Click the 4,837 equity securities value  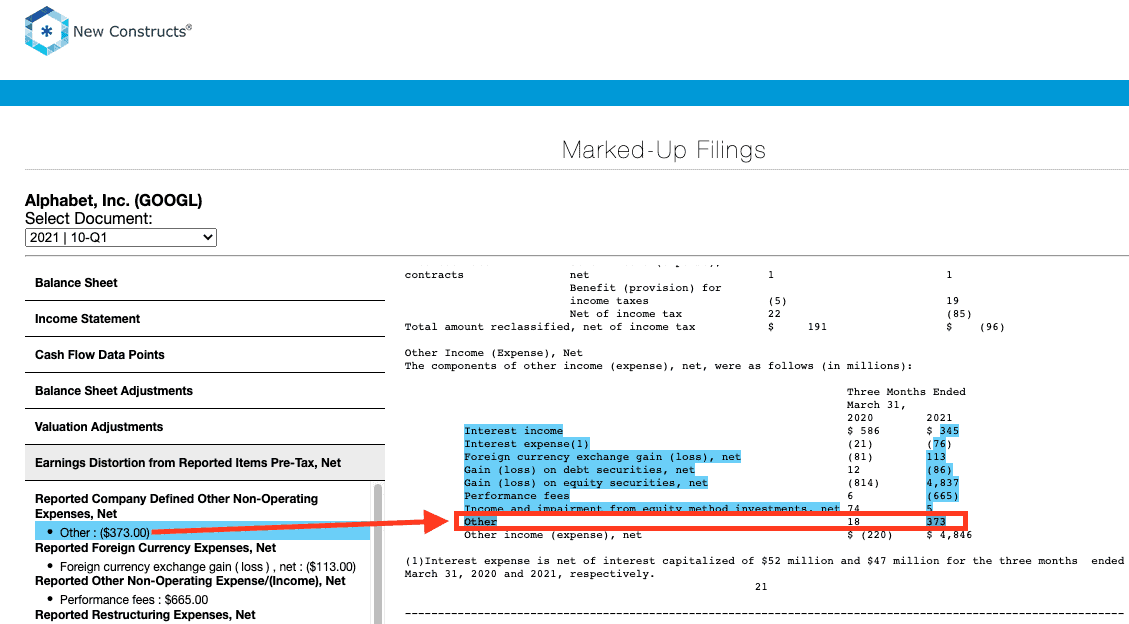point(943,483)
